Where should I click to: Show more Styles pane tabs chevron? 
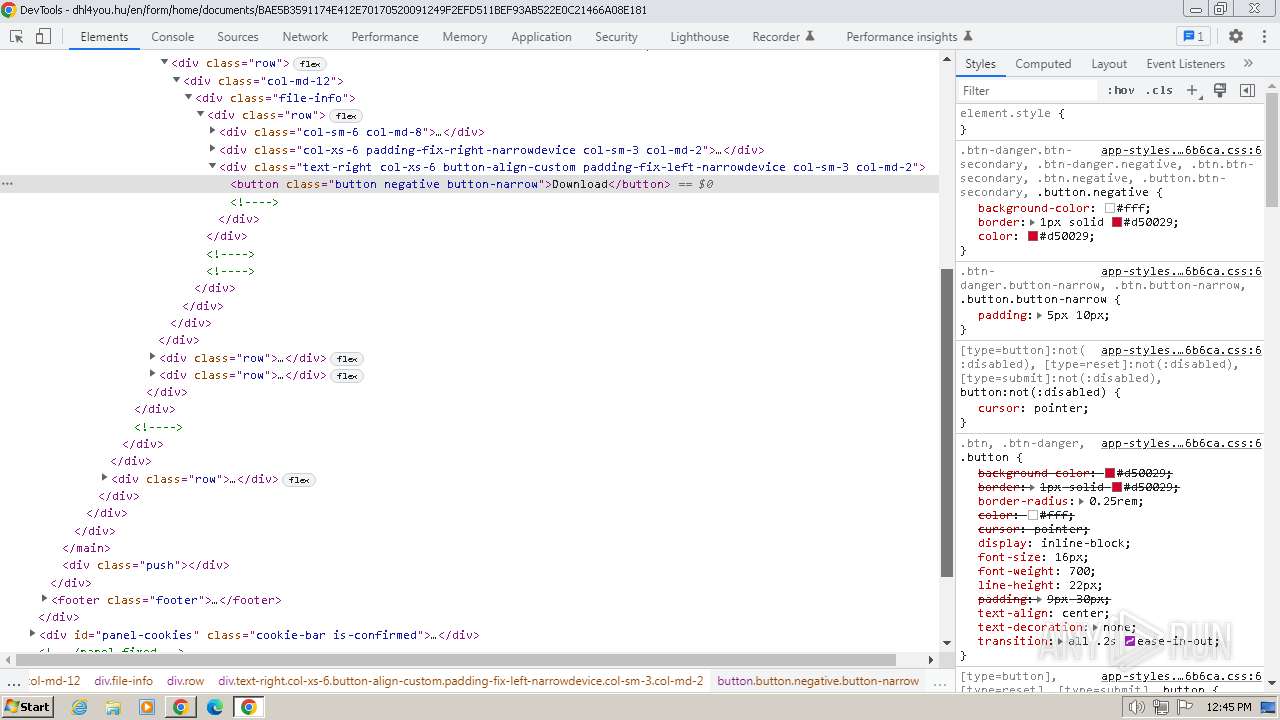coord(1248,63)
